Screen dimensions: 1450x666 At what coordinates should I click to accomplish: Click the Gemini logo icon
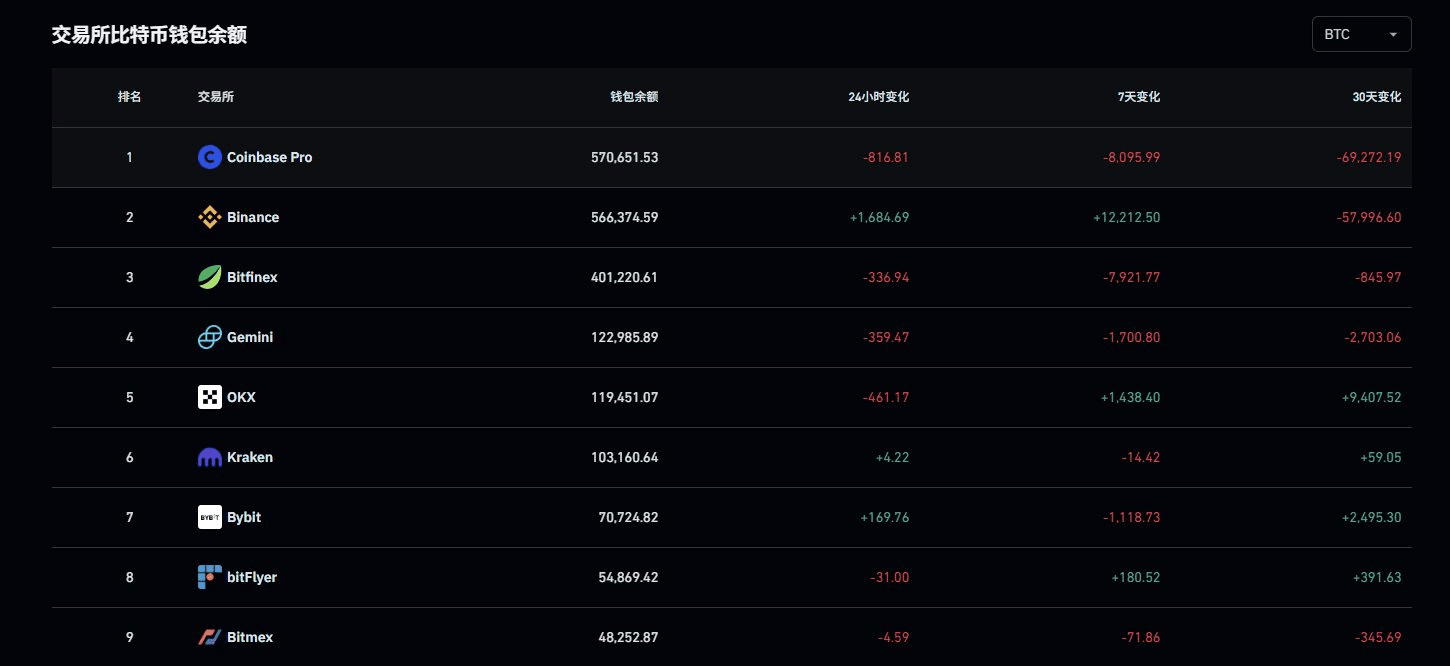[x=209, y=337]
